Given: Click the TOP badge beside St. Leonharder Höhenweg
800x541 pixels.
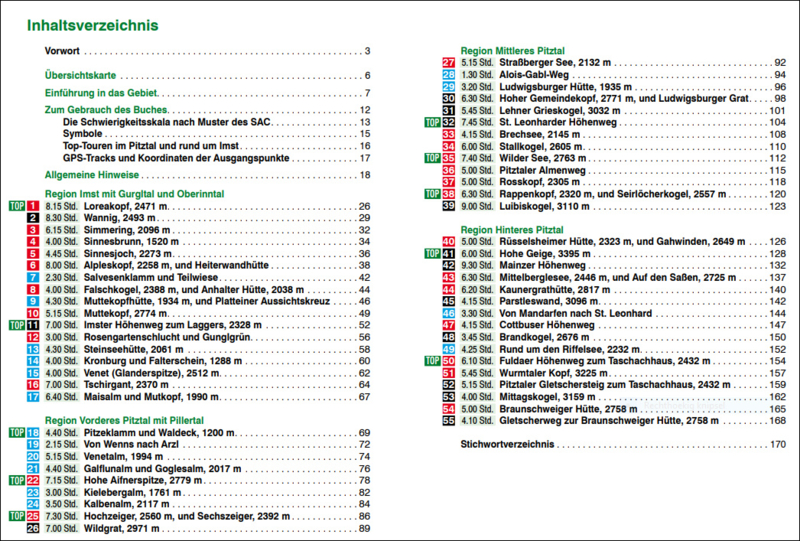Looking at the screenshot, I should point(433,122).
